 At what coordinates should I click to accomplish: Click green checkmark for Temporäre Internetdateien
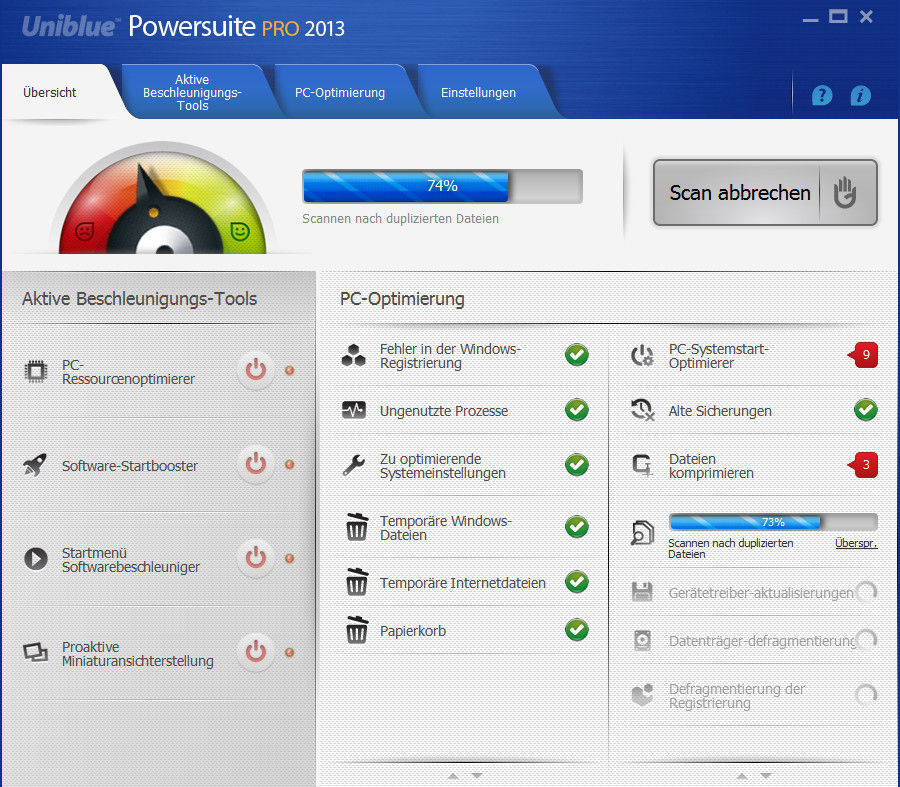tap(577, 581)
